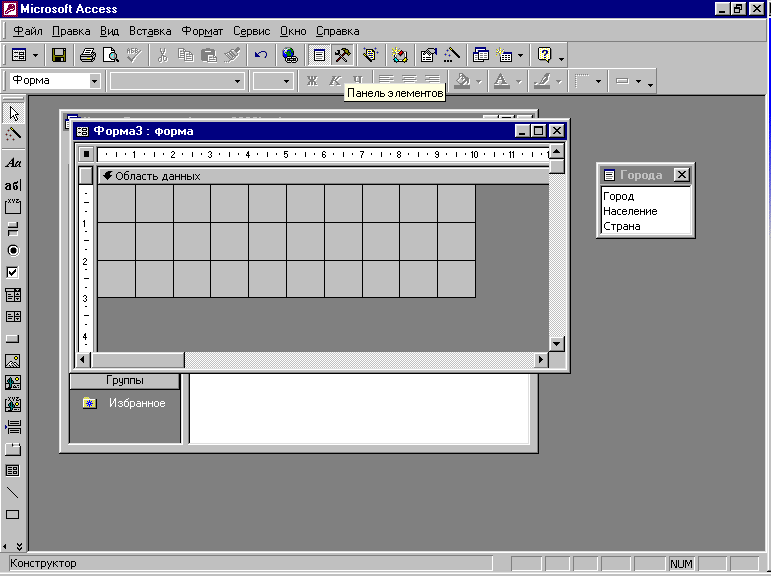This screenshot has height=576, width=771.
Task: Open the Font color dropdown arrow
Action: (518, 81)
